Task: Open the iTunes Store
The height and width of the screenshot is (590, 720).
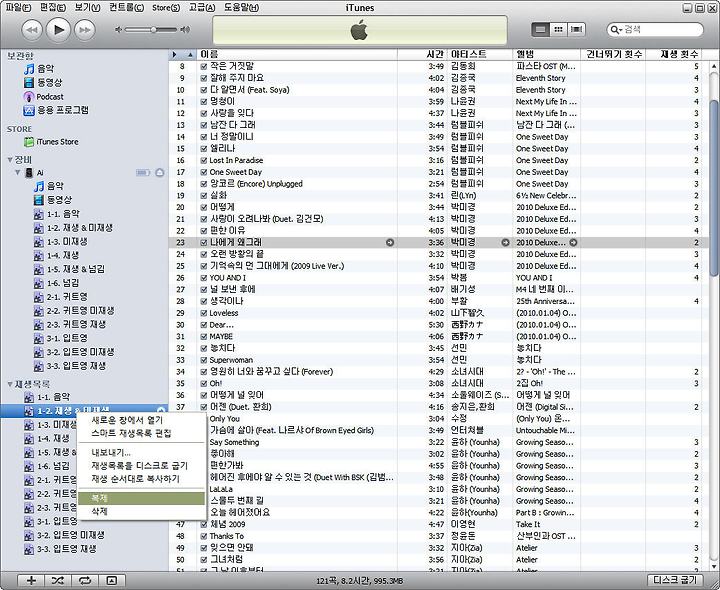Action: [51, 142]
